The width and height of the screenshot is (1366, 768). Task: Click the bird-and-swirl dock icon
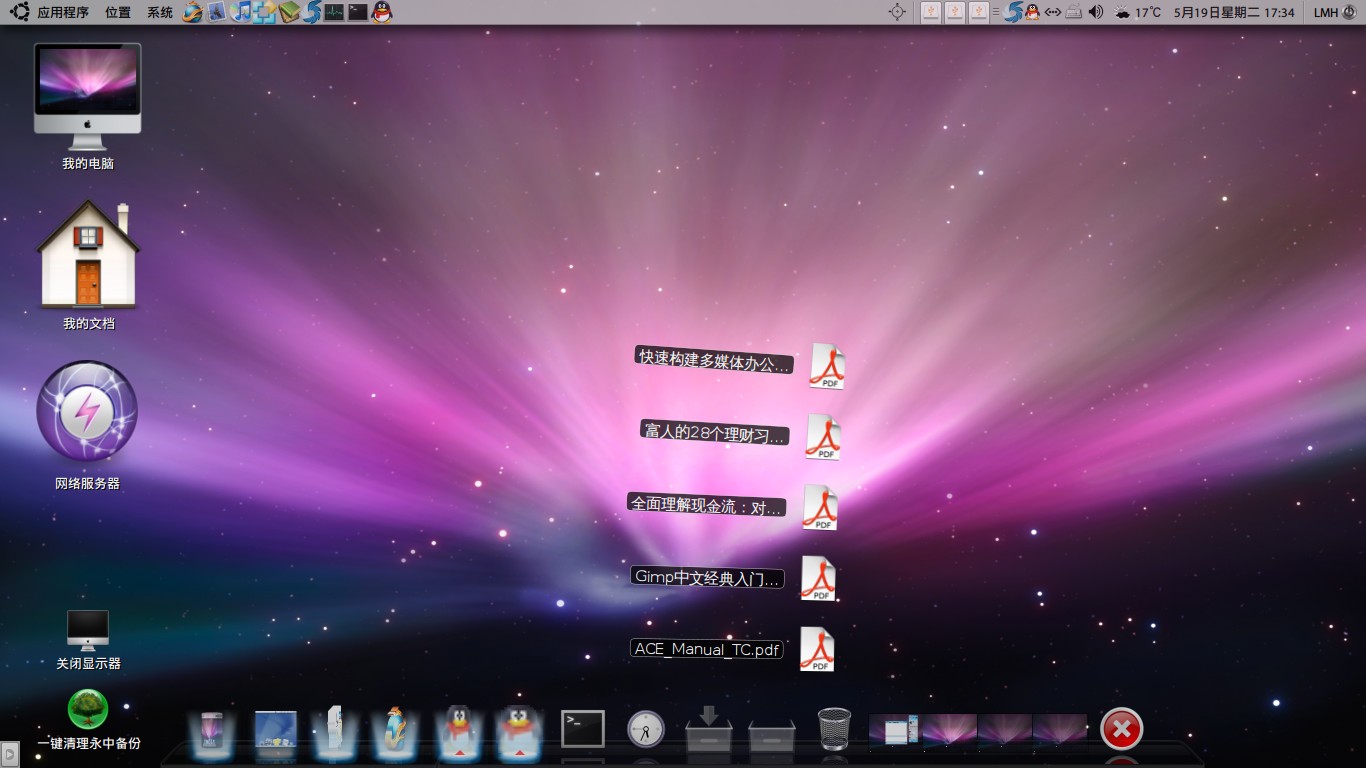click(x=395, y=732)
